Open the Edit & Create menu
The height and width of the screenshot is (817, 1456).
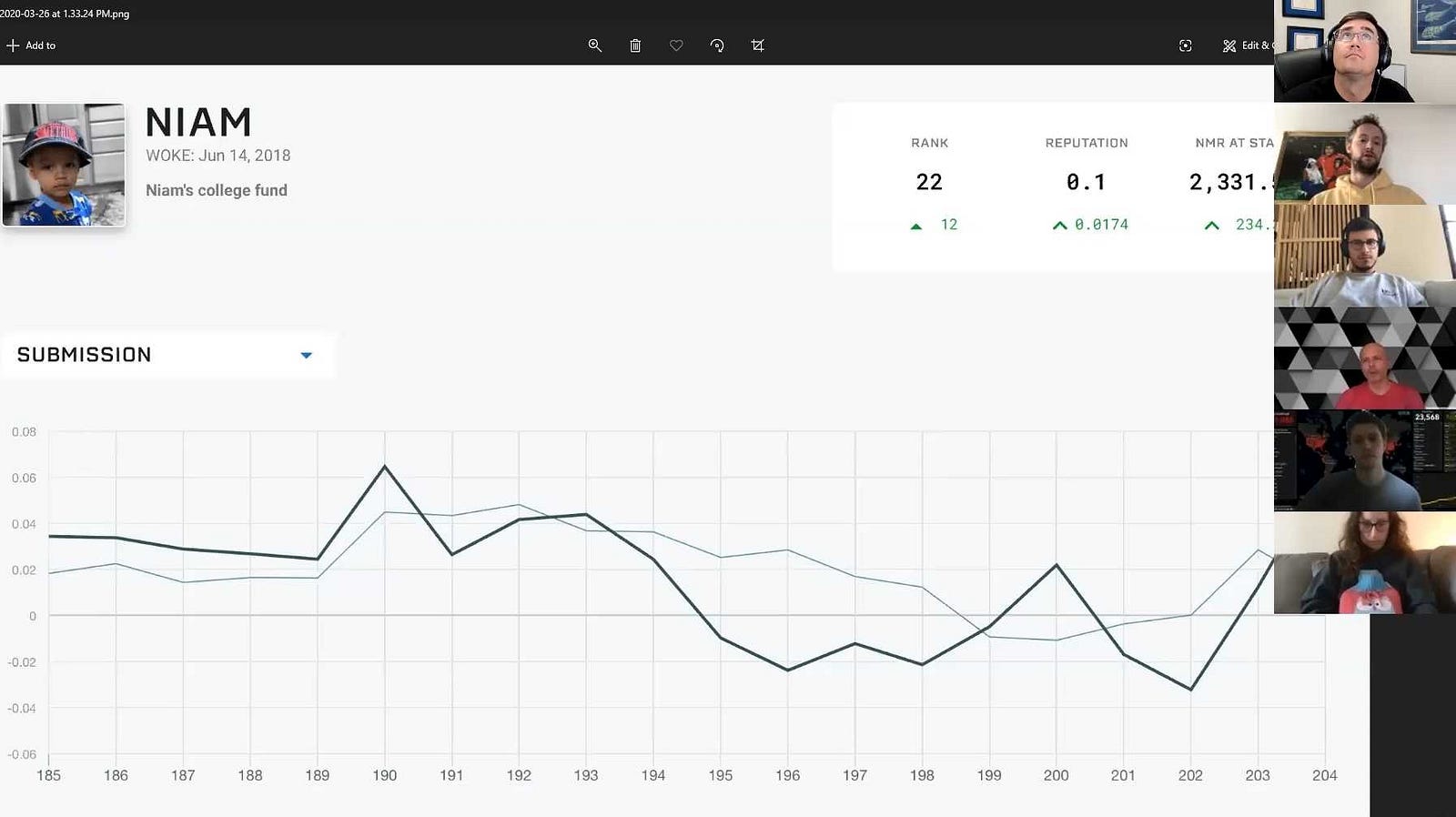pyautogui.click(x=1248, y=45)
